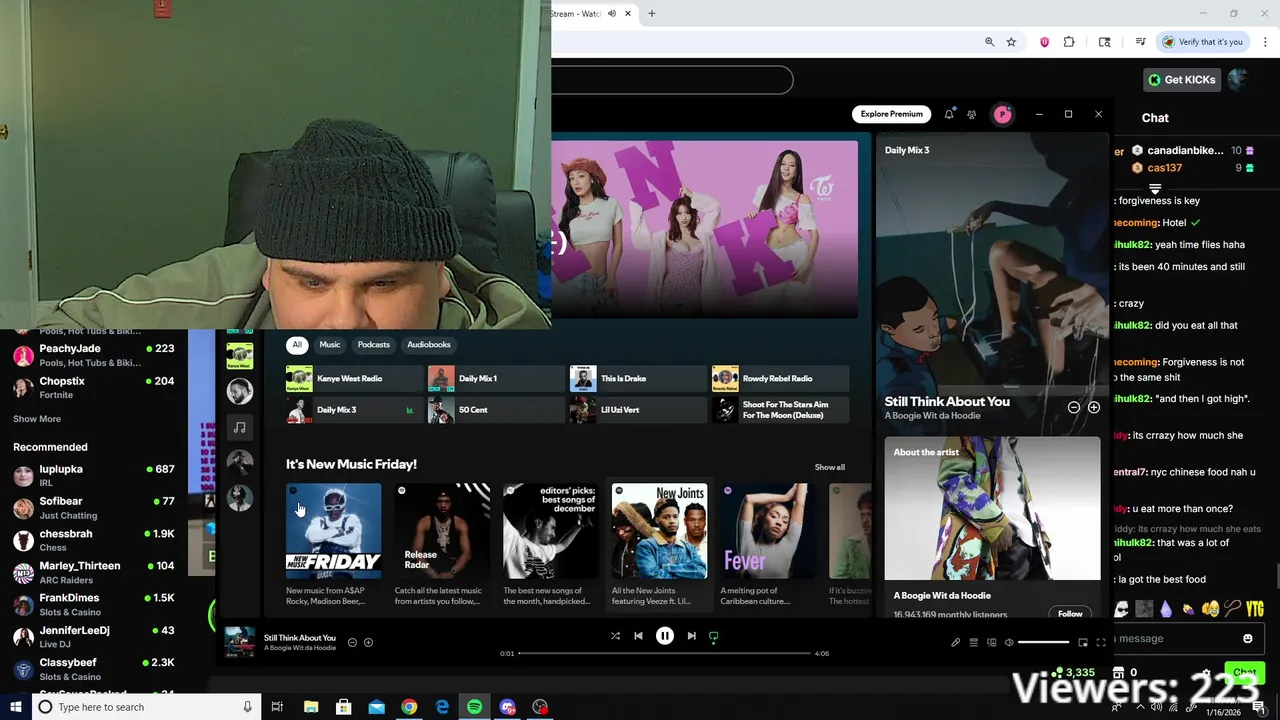1280x720 pixels.
Task: Open connect to a device icon
Action: pos(991,642)
